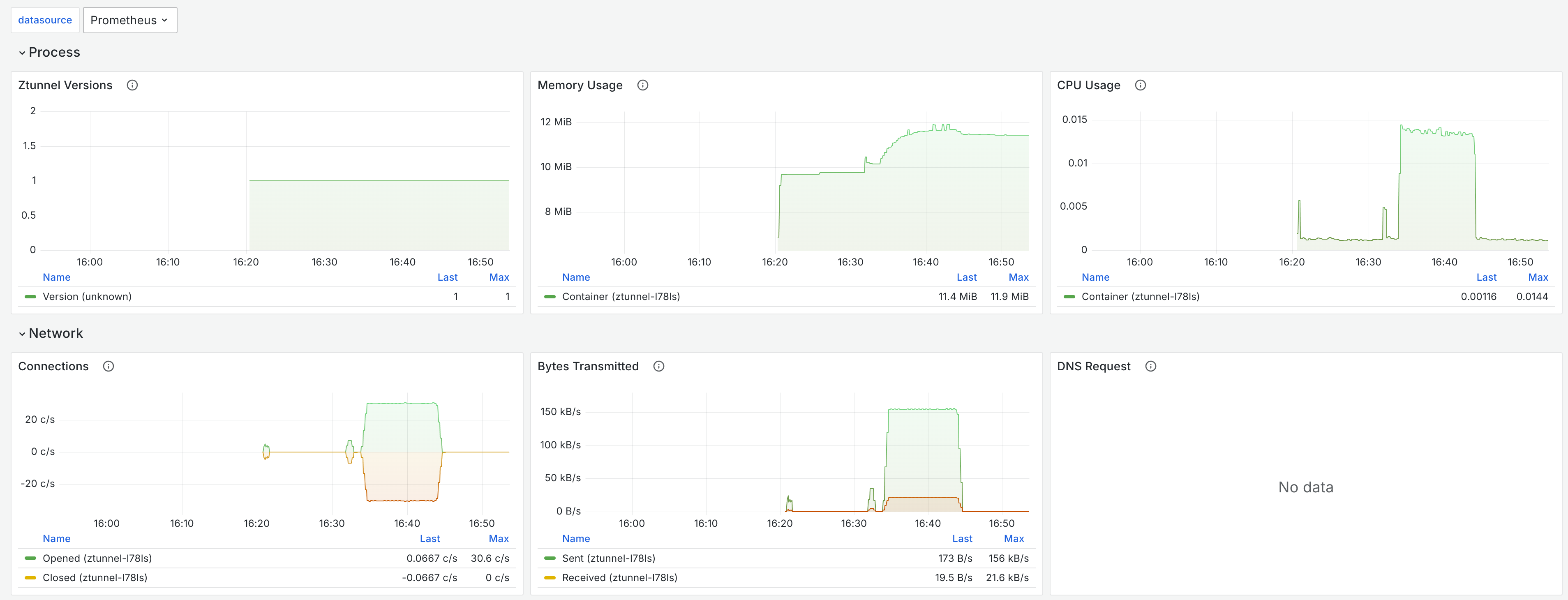Toggle Opened (ztunnel-l78ls) series visibility
The image size is (1568, 600).
[97, 558]
